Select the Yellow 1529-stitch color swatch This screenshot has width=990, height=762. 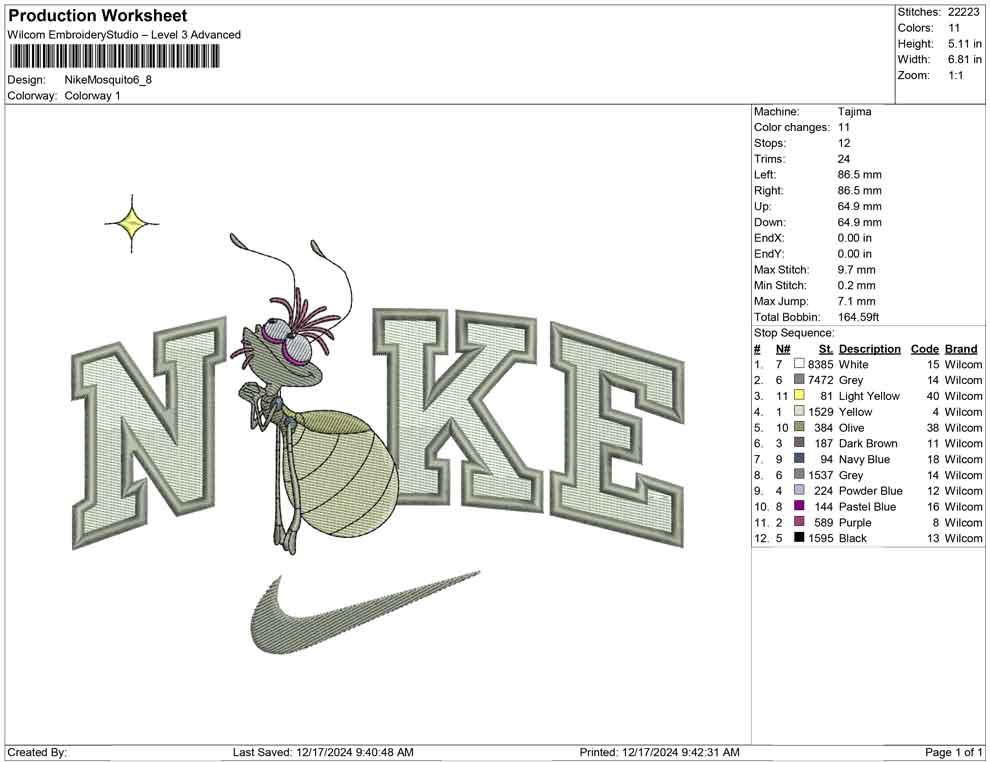(799, 411)
